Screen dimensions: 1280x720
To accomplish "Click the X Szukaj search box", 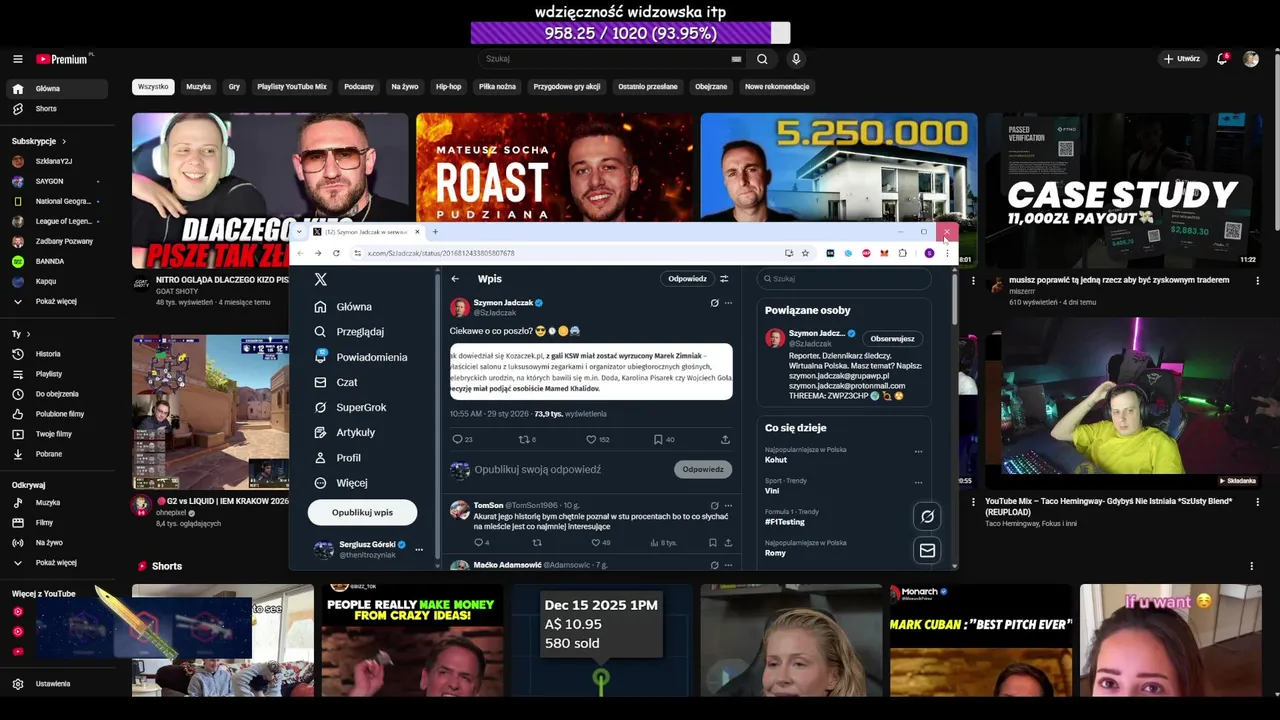I will pos(843,279).
